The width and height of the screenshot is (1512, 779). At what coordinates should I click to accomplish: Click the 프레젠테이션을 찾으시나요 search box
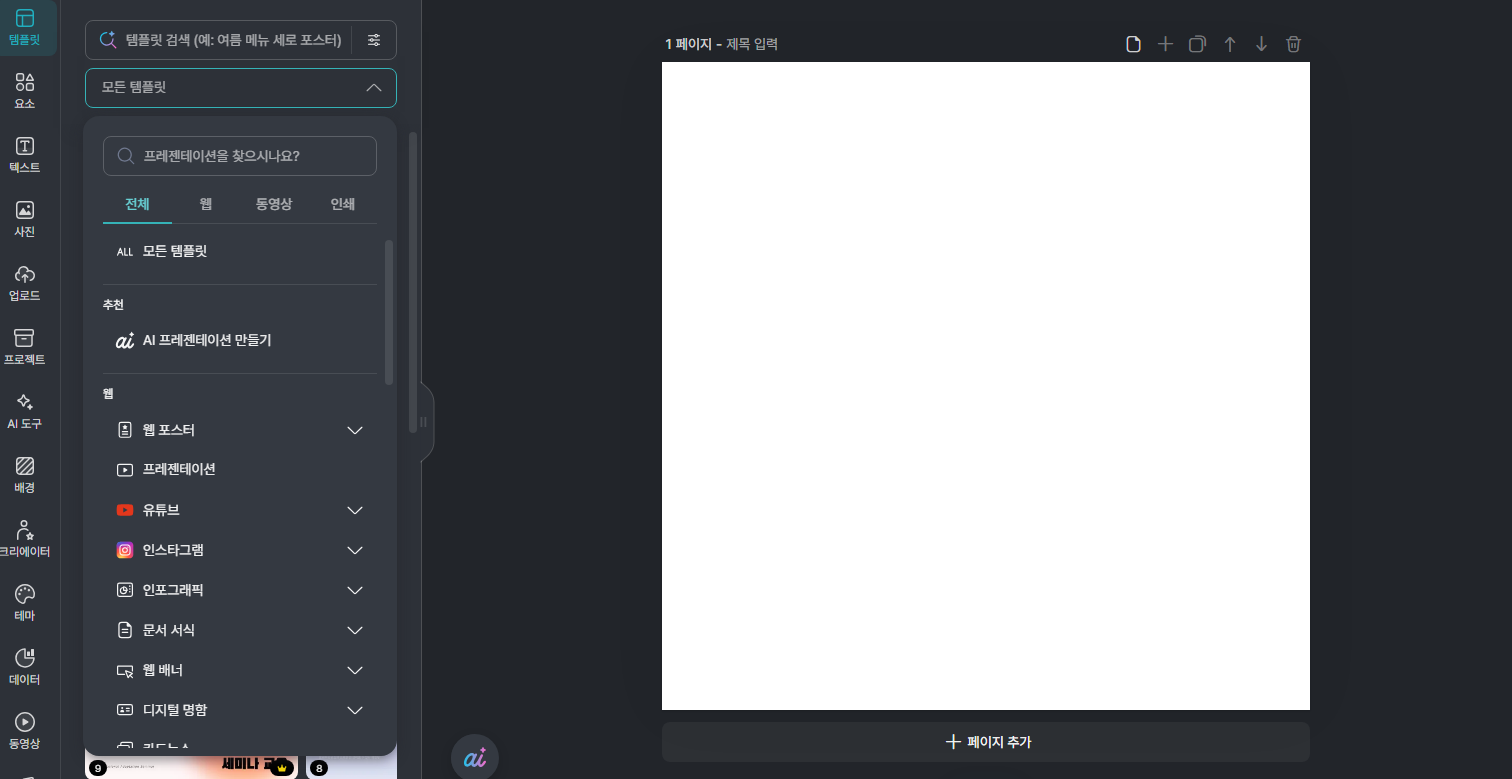pos(240,156)
